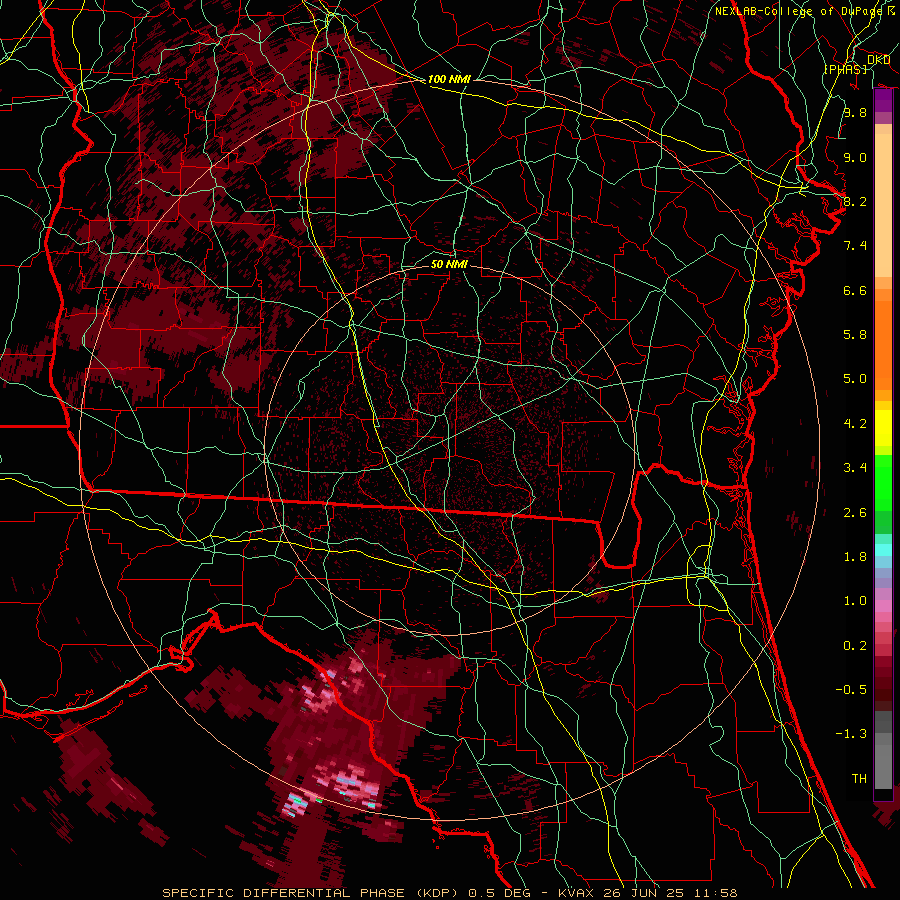The image size is (900, 900).
Task: Click the cyan band of the color scale
Action: (883, 550)
